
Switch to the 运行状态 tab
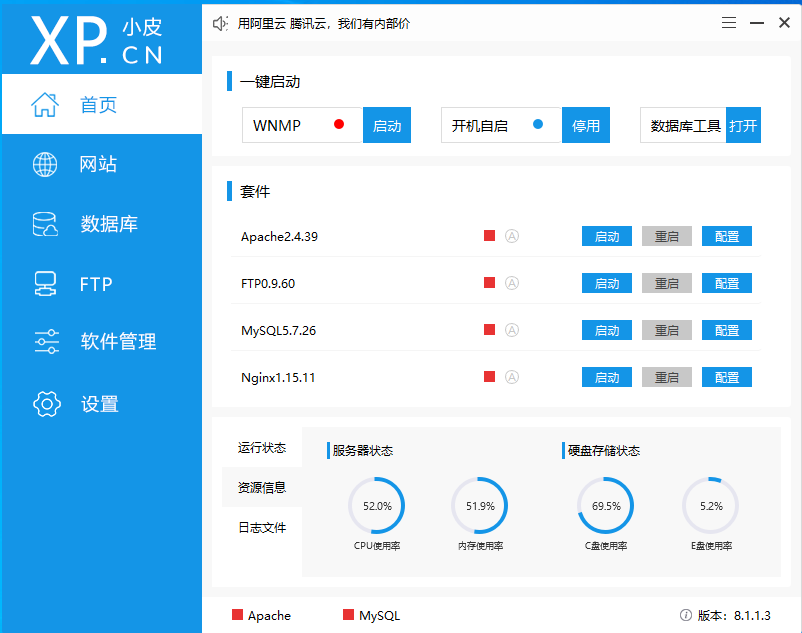pos(263,447)
